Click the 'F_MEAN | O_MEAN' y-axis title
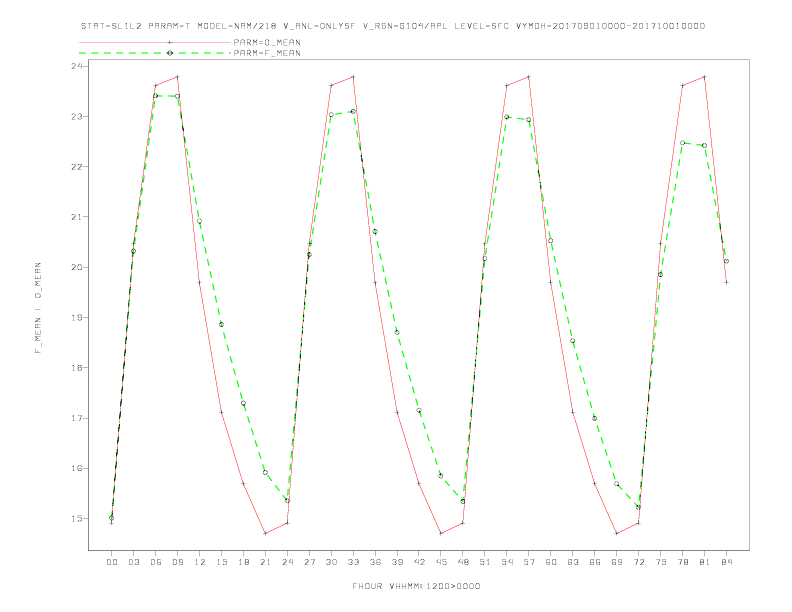This screenshot has height=612, width=792. [x=38, y=308]
